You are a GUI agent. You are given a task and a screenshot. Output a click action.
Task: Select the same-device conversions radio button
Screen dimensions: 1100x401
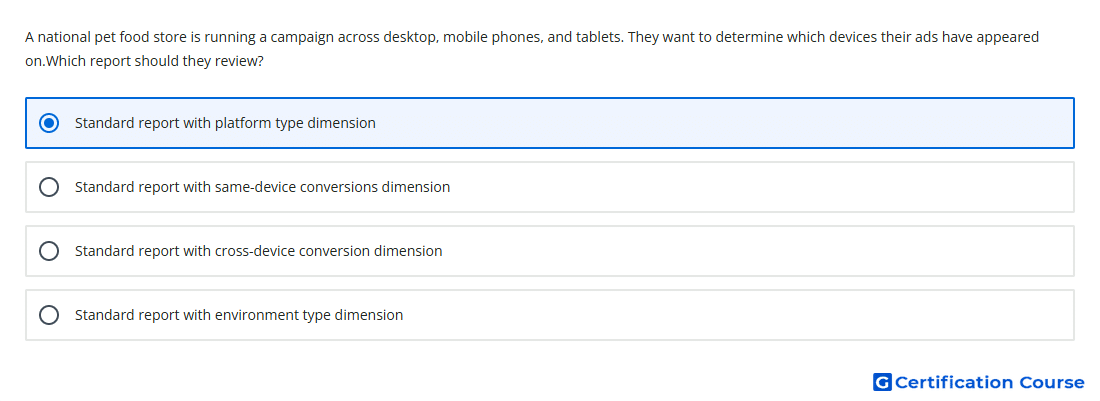(x=49, y=187)
